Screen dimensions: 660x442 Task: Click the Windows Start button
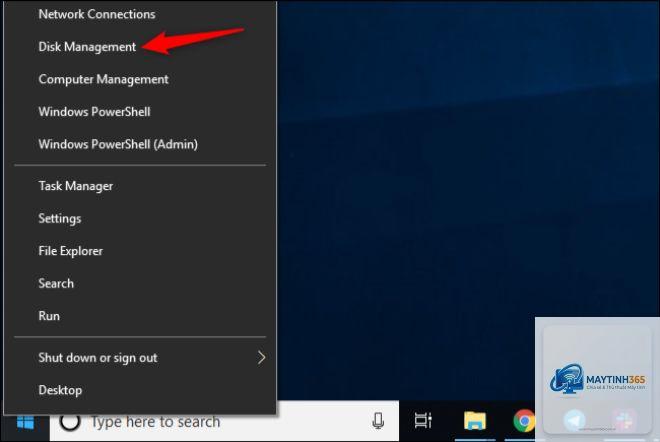pyautogui.click(x=25, y=422)
